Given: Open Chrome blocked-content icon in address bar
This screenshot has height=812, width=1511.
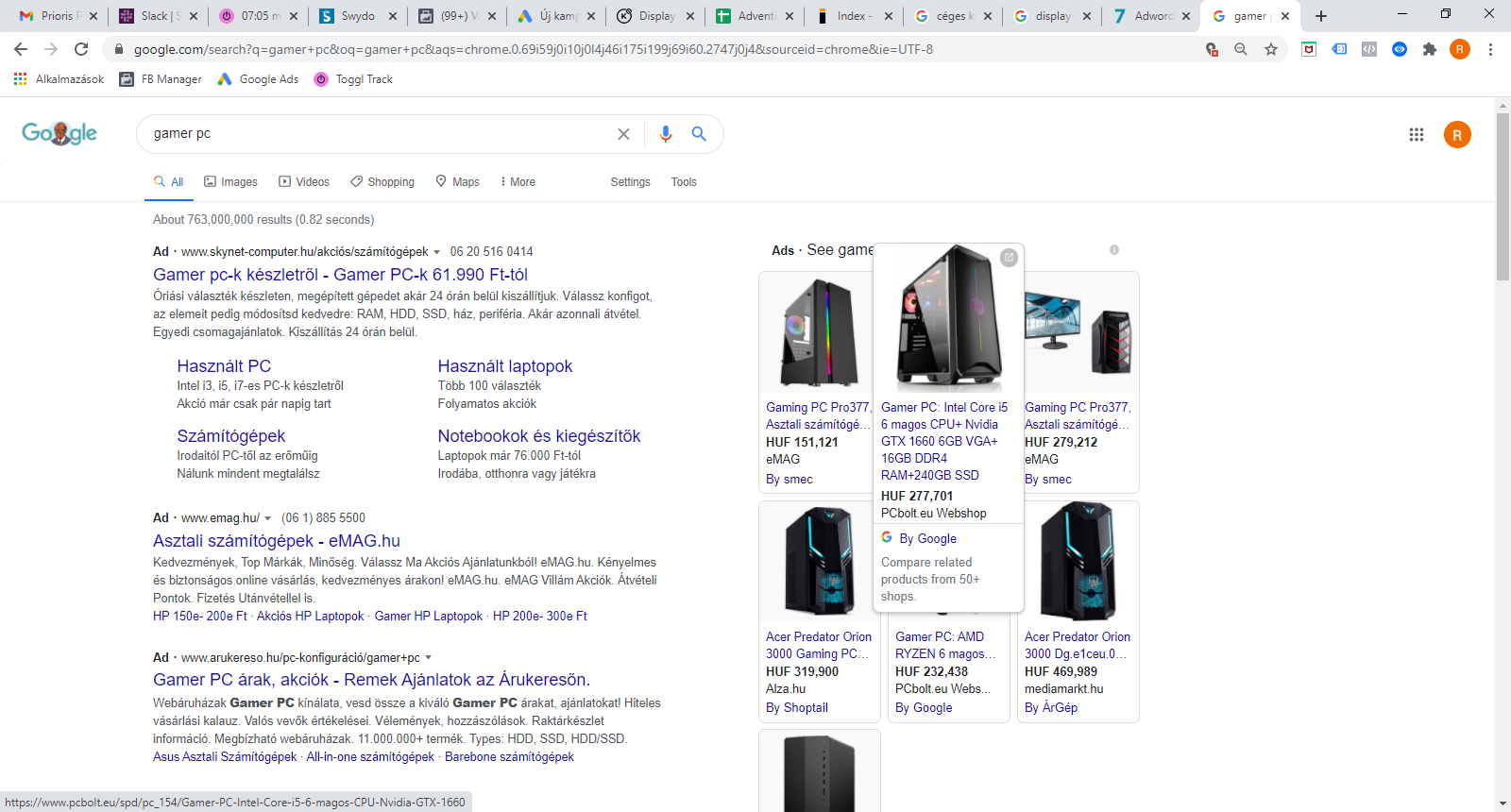Looking at the screenshot, I should coord(1212,49).
